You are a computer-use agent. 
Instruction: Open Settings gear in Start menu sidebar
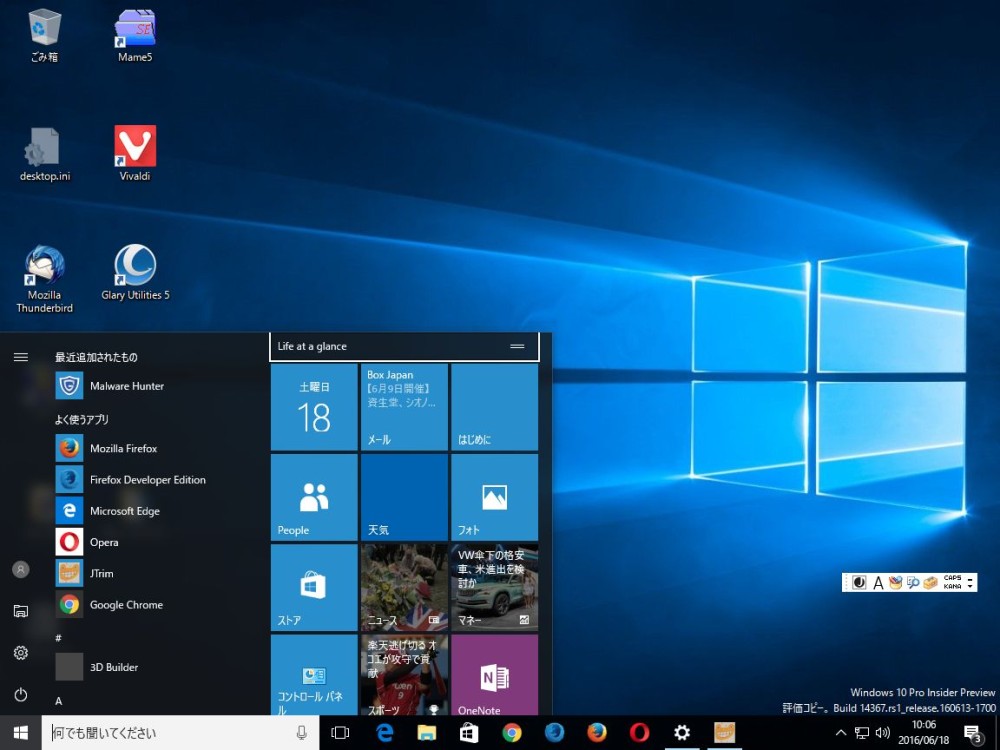[x=20, y=652]
